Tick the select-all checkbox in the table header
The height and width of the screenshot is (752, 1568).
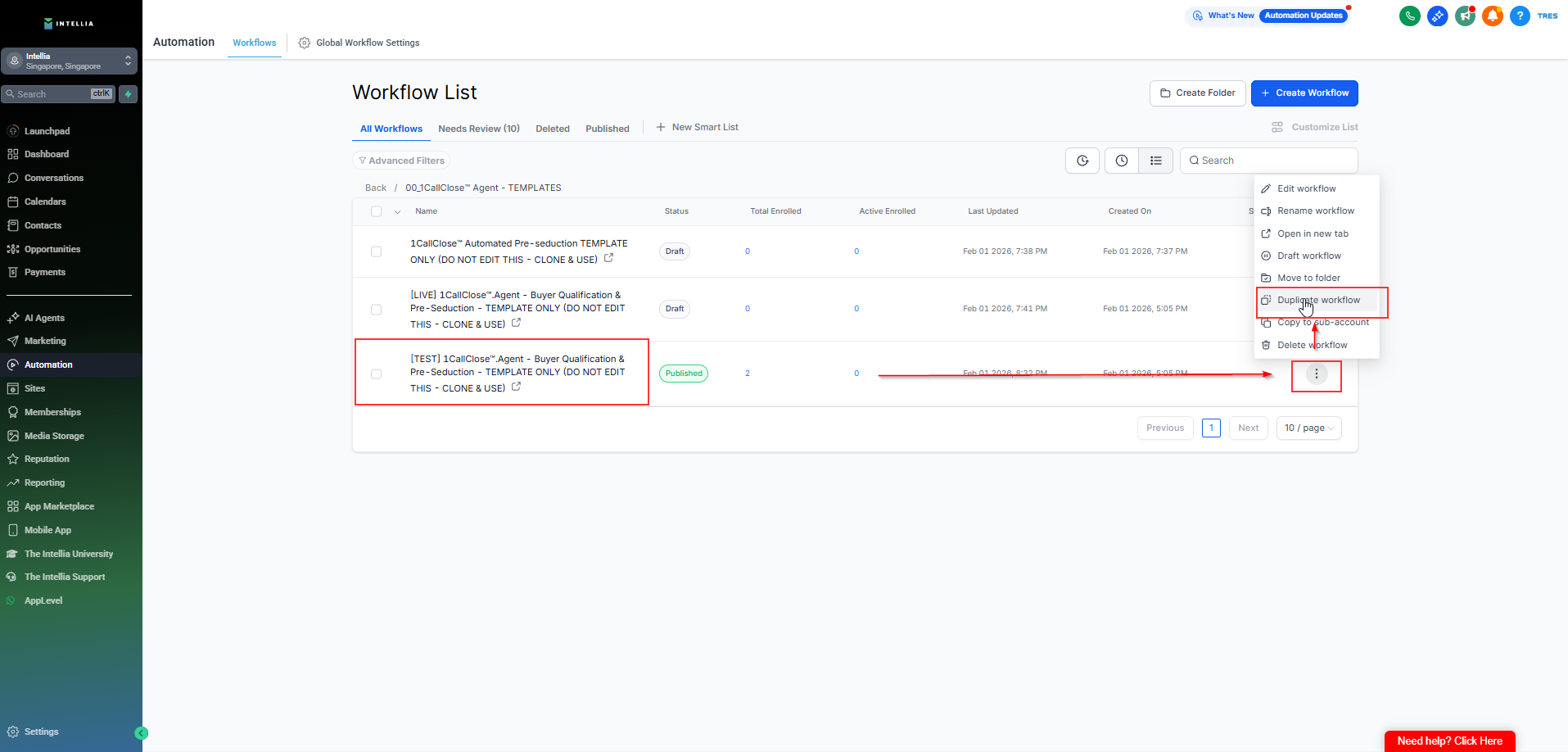point(377,211)
